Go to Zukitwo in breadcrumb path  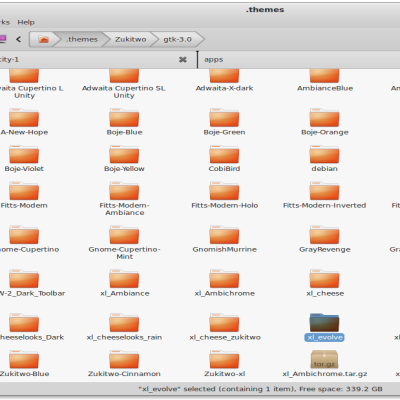coord(130,39)
